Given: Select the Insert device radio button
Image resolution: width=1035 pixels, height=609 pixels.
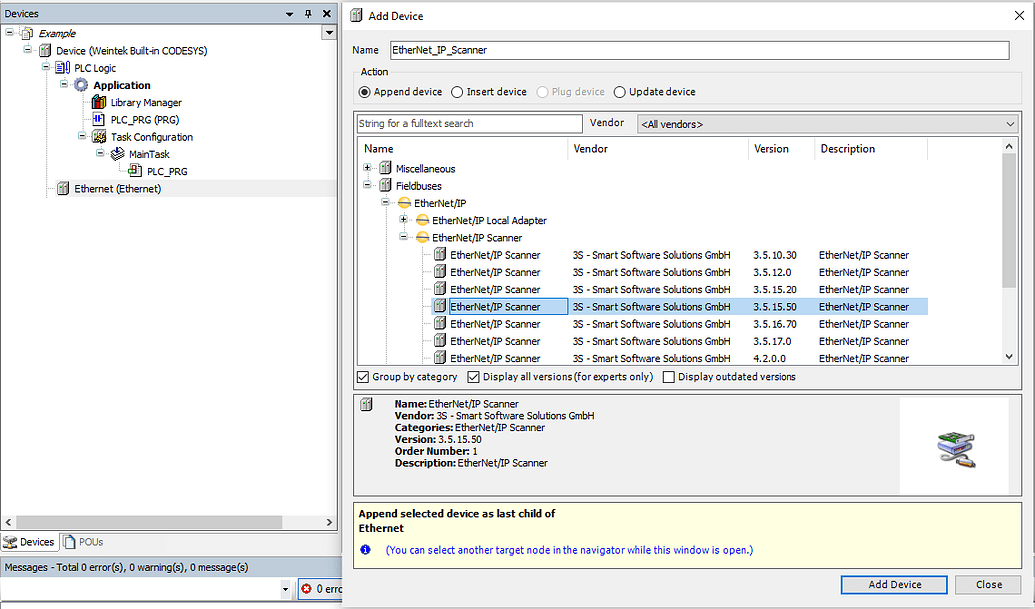Looking at the screenshot, I should [458, 91].
